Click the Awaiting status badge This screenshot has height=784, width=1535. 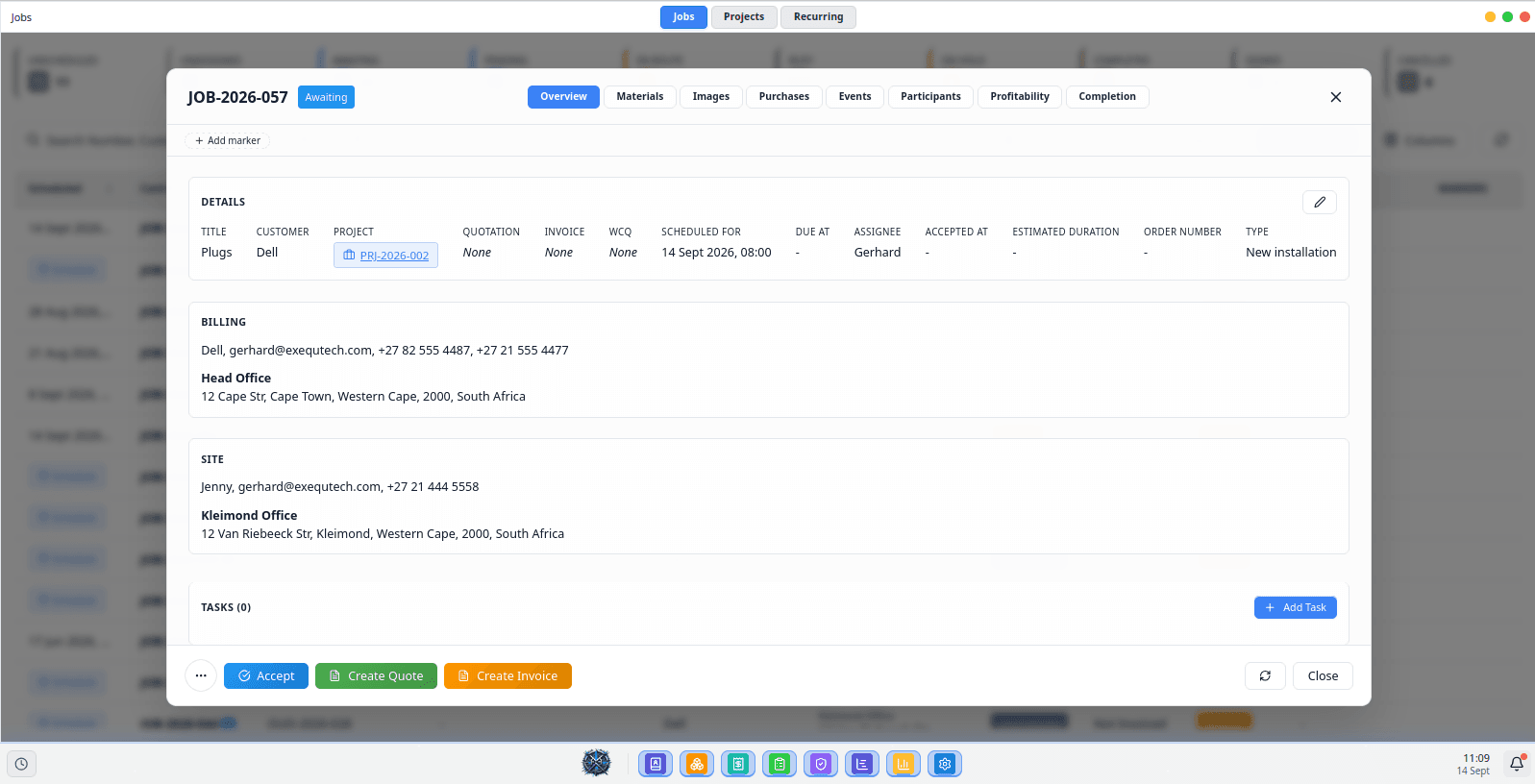point(326,97)
